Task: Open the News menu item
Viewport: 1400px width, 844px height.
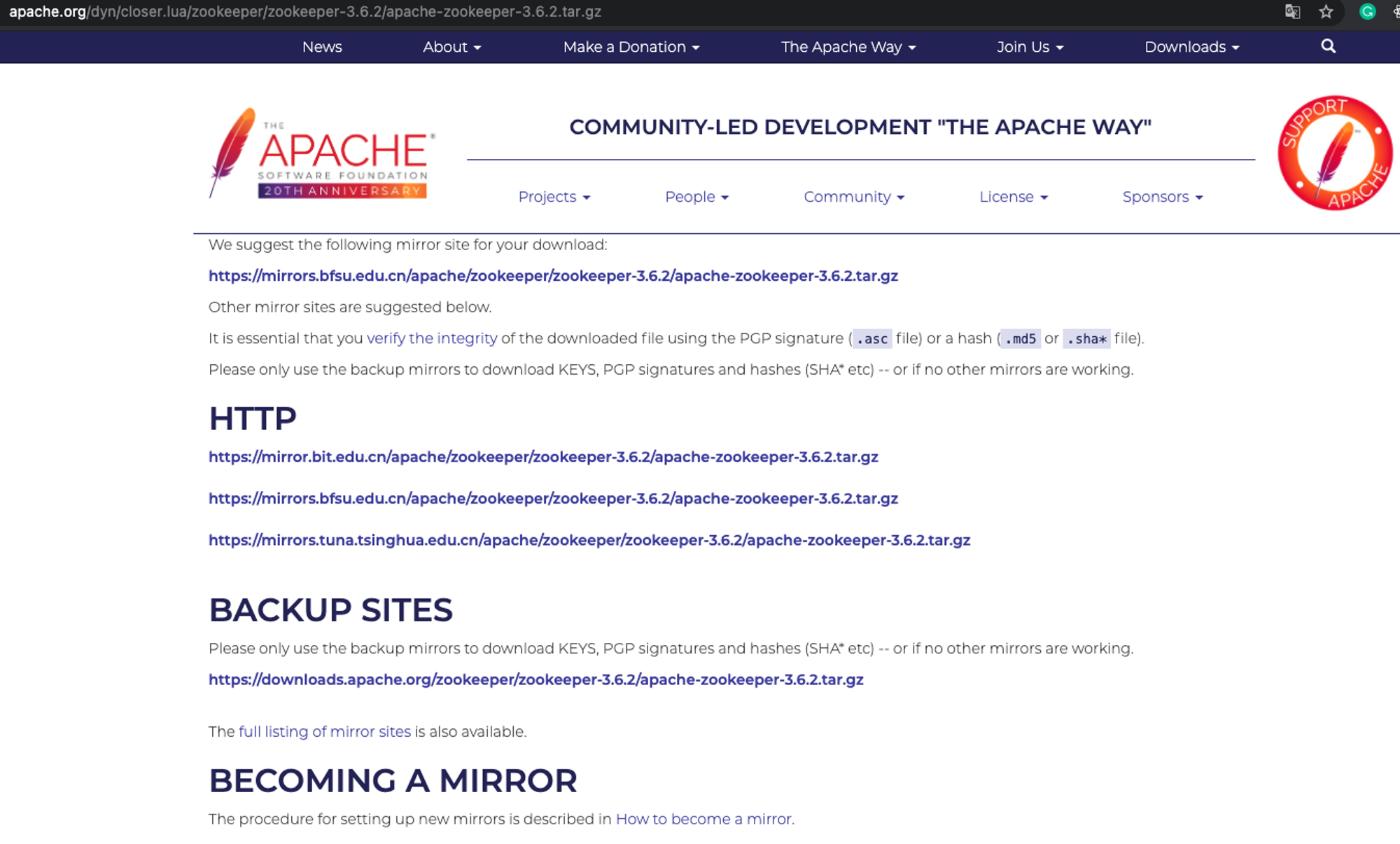Action: pos(322,47)
